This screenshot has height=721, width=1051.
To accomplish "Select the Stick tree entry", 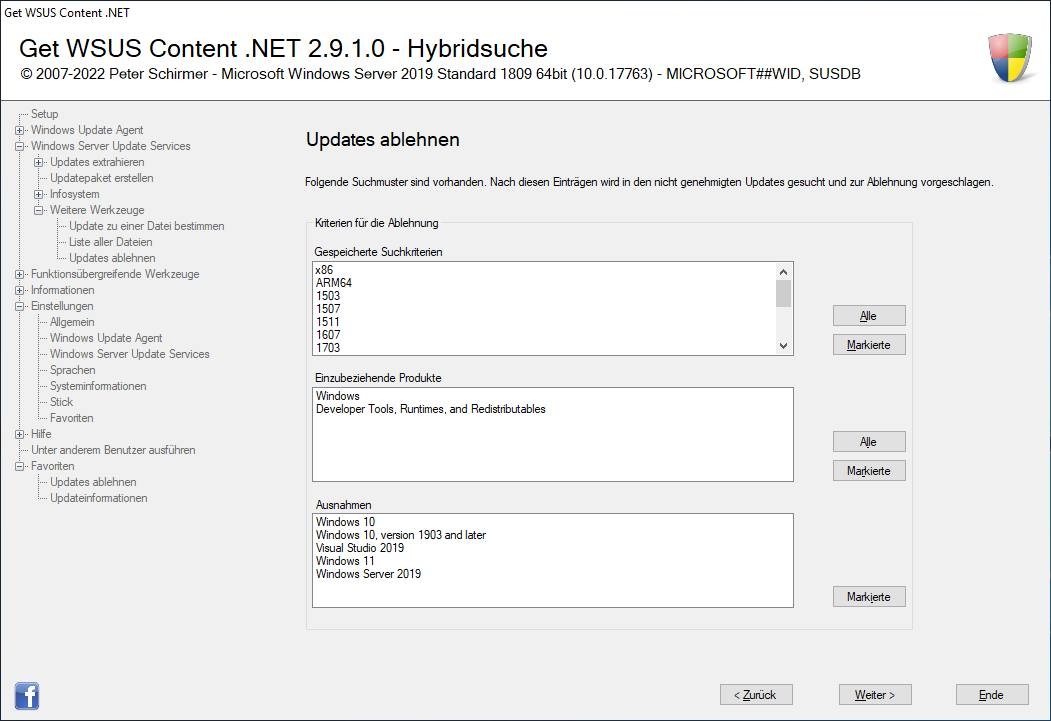I will click(x=61, y=402).
